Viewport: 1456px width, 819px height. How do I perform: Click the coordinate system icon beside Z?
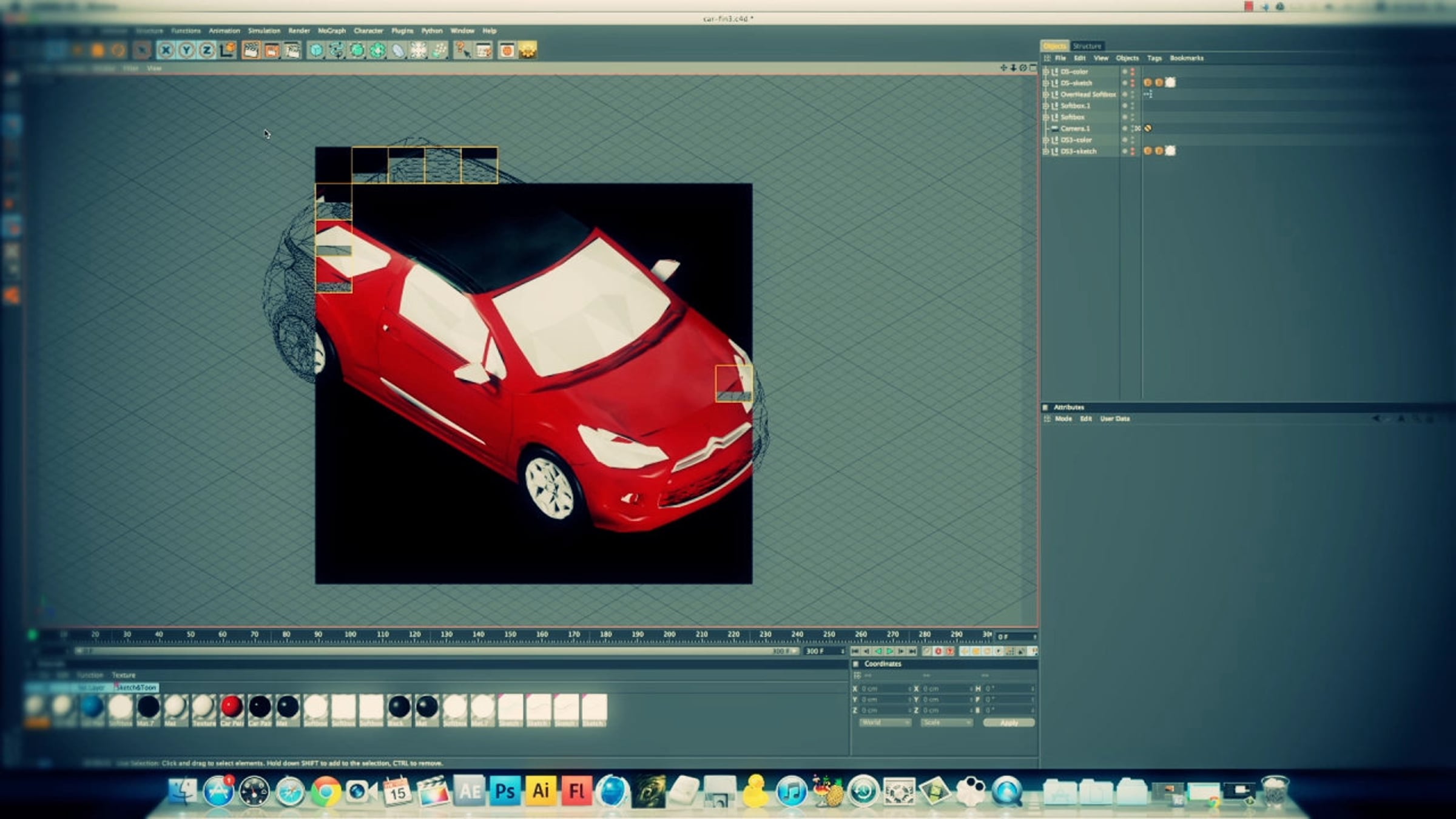pyautogui.click(x=227, y=50)
